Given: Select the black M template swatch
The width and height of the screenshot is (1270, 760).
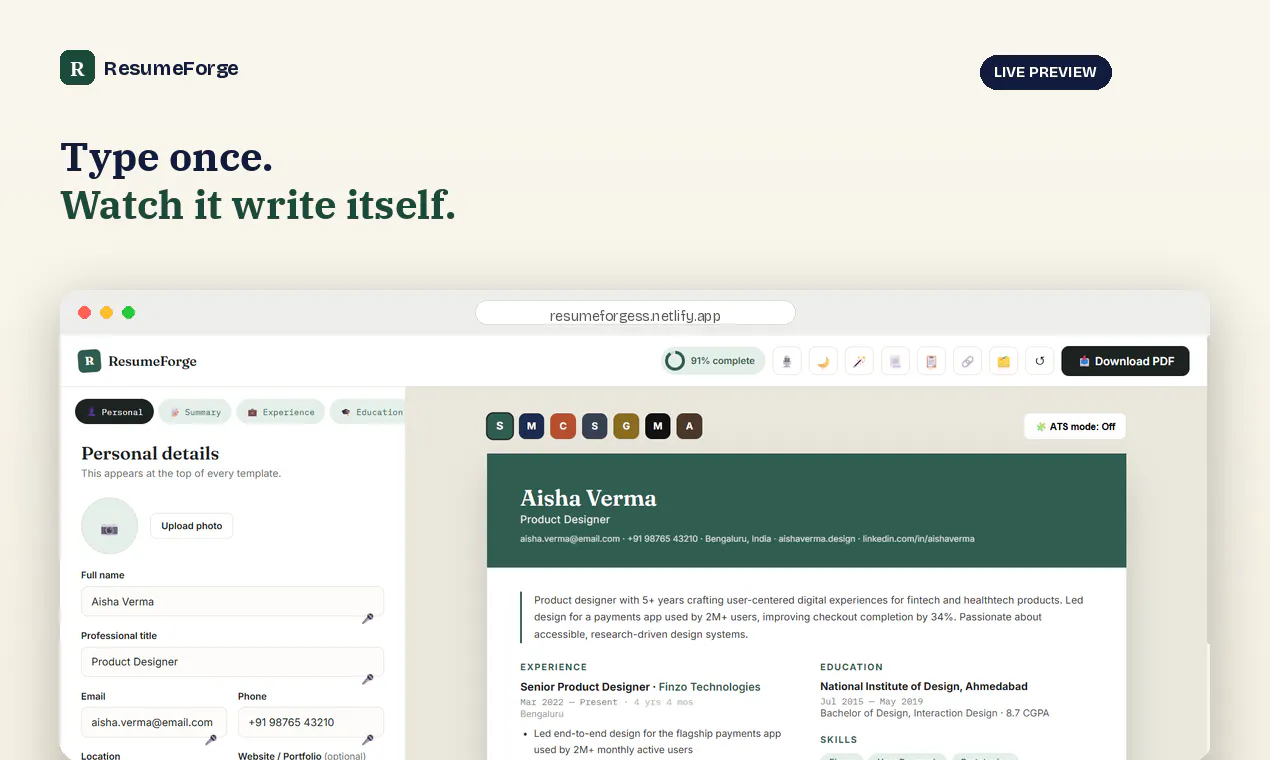Looking at the screenshot, I should [x=657, y=426].
